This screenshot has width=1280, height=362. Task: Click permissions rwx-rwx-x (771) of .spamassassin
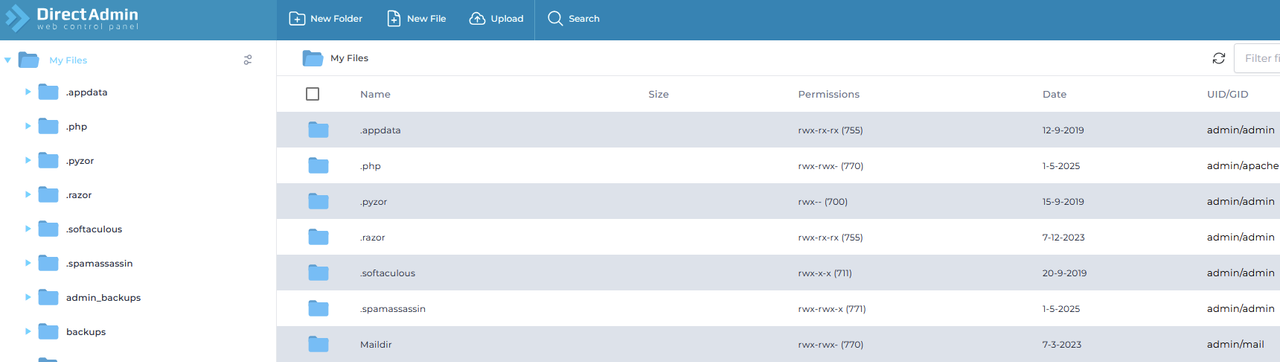click(832, 309)
